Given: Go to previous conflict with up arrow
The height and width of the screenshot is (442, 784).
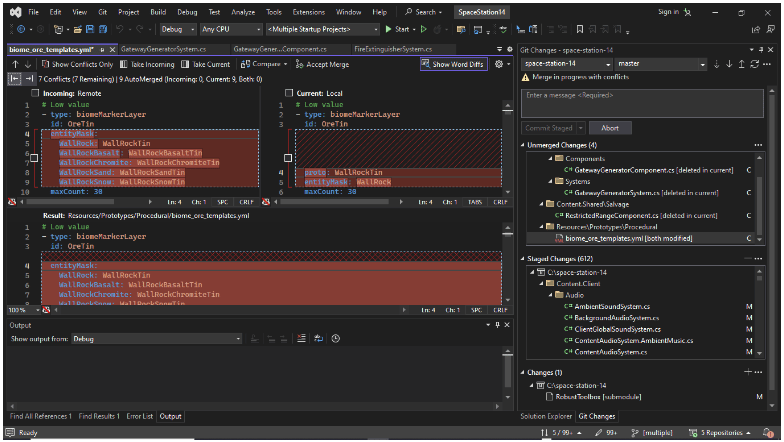Looking at the screenshot, I should pyautogui.click(x=15, y=64).
